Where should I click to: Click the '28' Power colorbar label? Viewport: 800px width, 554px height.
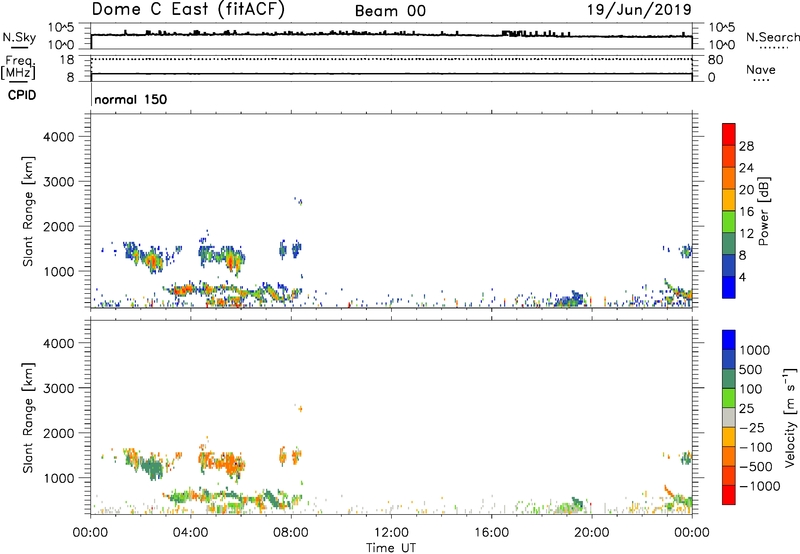tap(746, 146)
